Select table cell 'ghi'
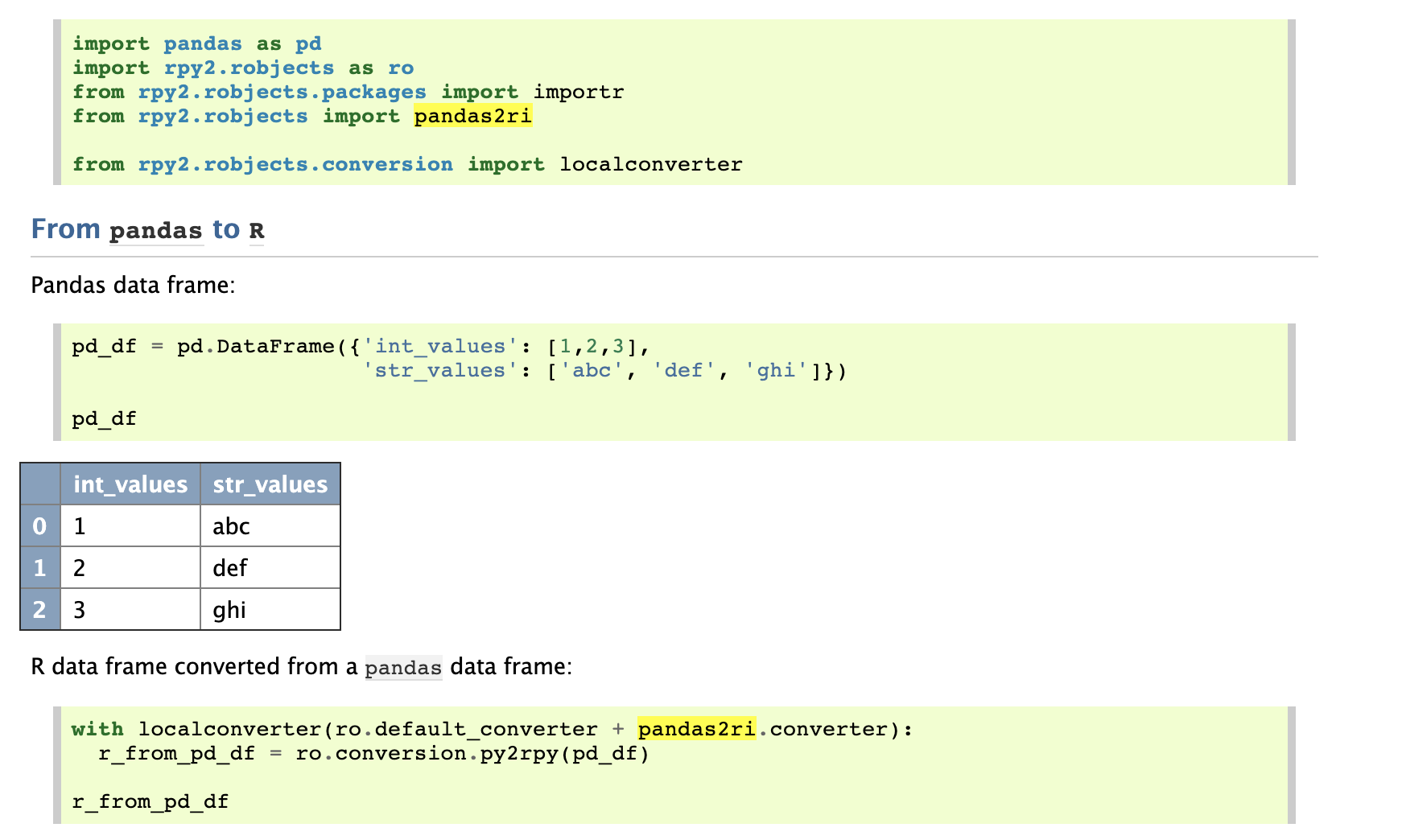 point(270,610)
